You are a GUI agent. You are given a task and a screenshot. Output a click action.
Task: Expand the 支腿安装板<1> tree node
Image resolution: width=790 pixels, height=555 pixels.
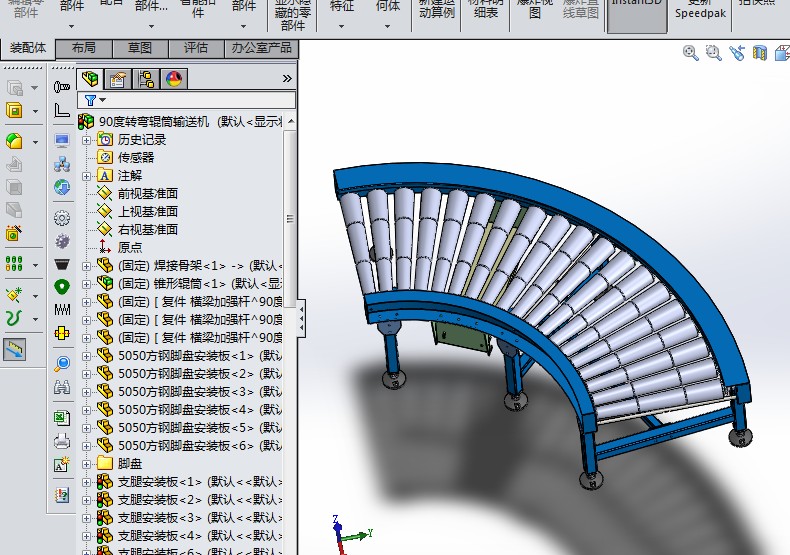pos(86,482)
